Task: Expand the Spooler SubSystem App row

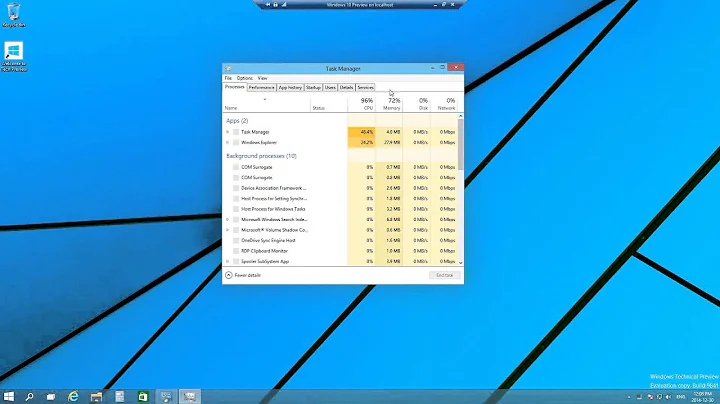Action: click(x=227, y=262)
